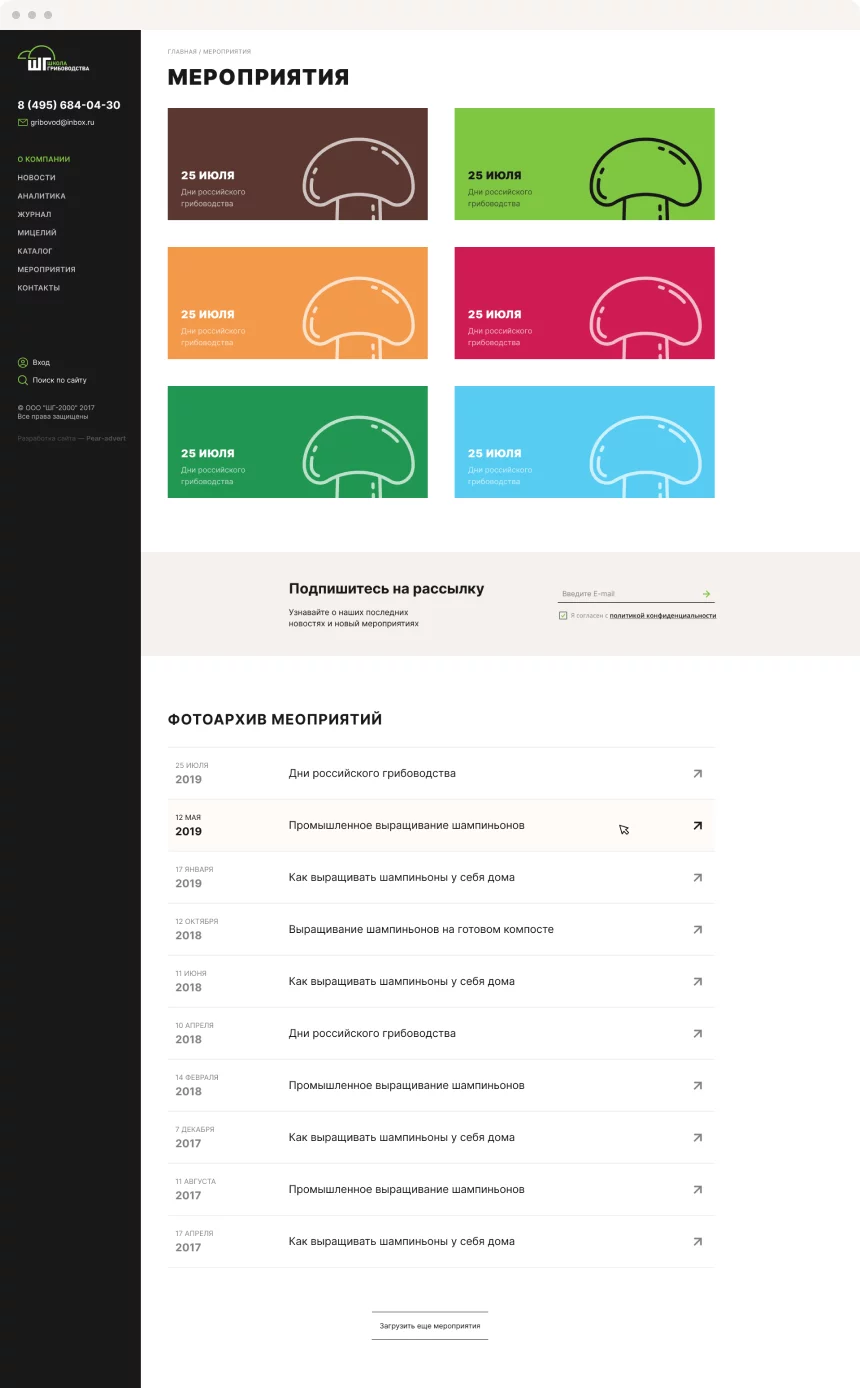Open the arrow for the 17 января 2019 row
Screen dimensions: 860x1388
(x=698, y=877)
